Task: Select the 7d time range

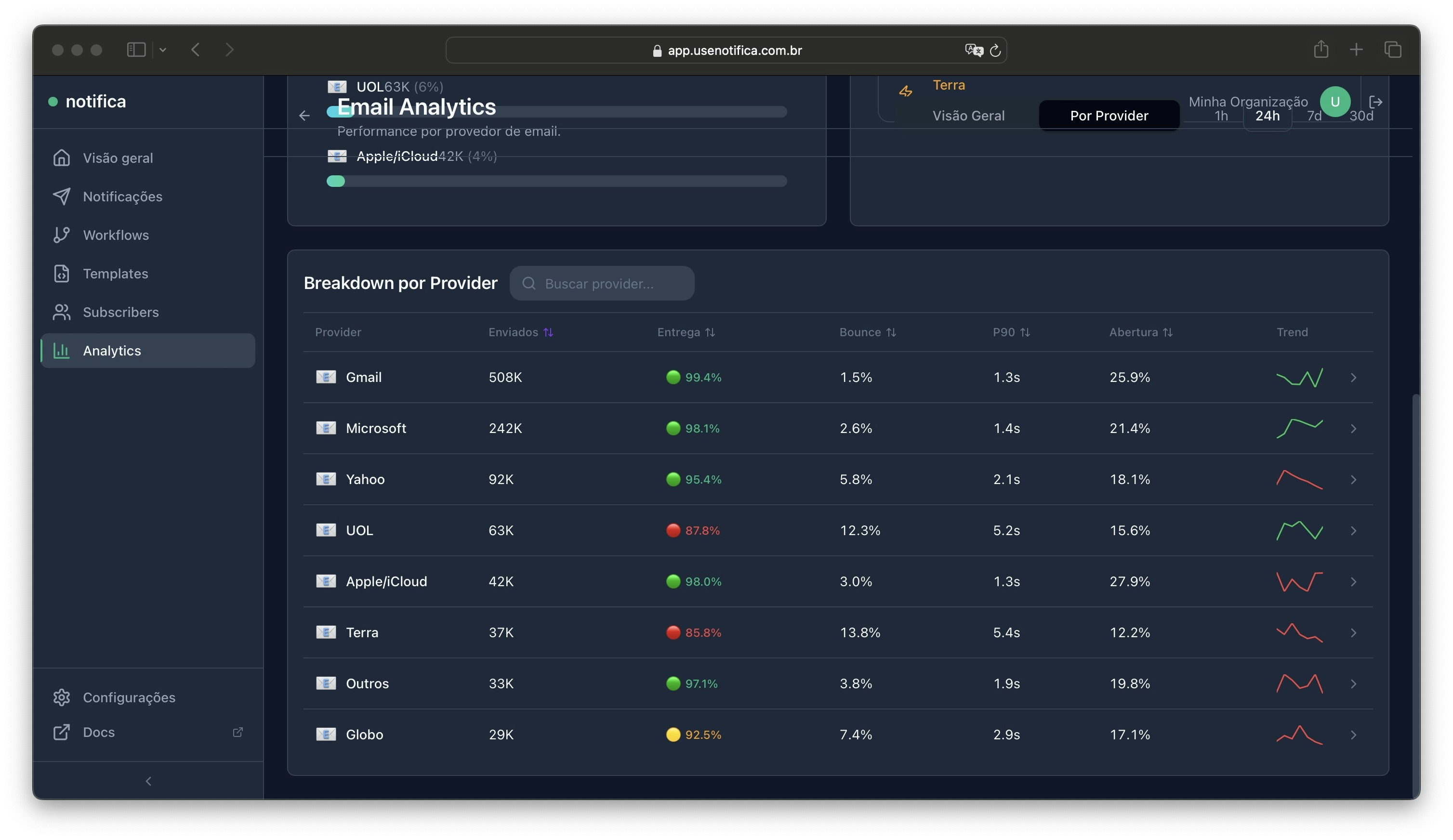Action: (x=1315, y=115)
